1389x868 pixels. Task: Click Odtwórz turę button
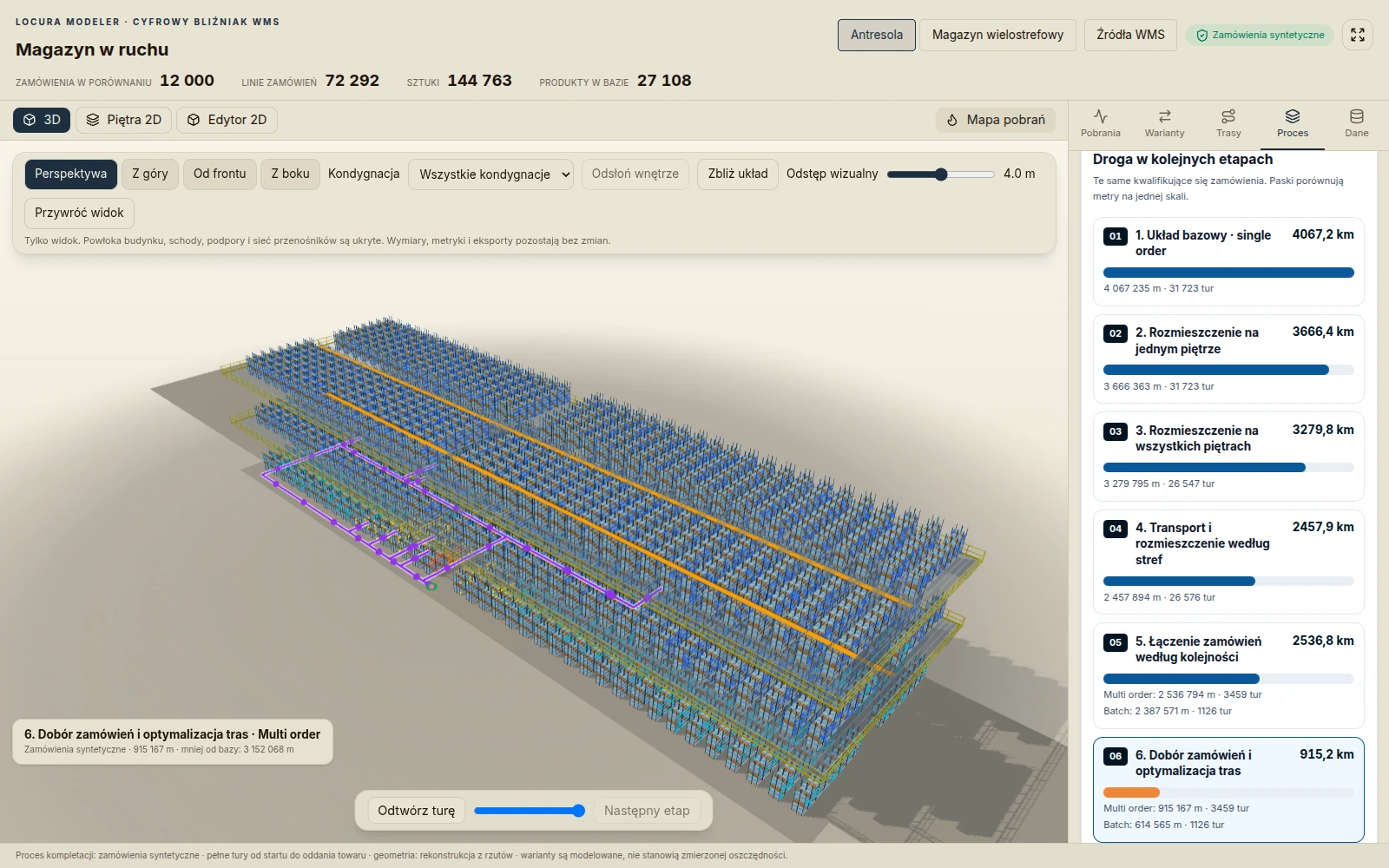point(417,811)
